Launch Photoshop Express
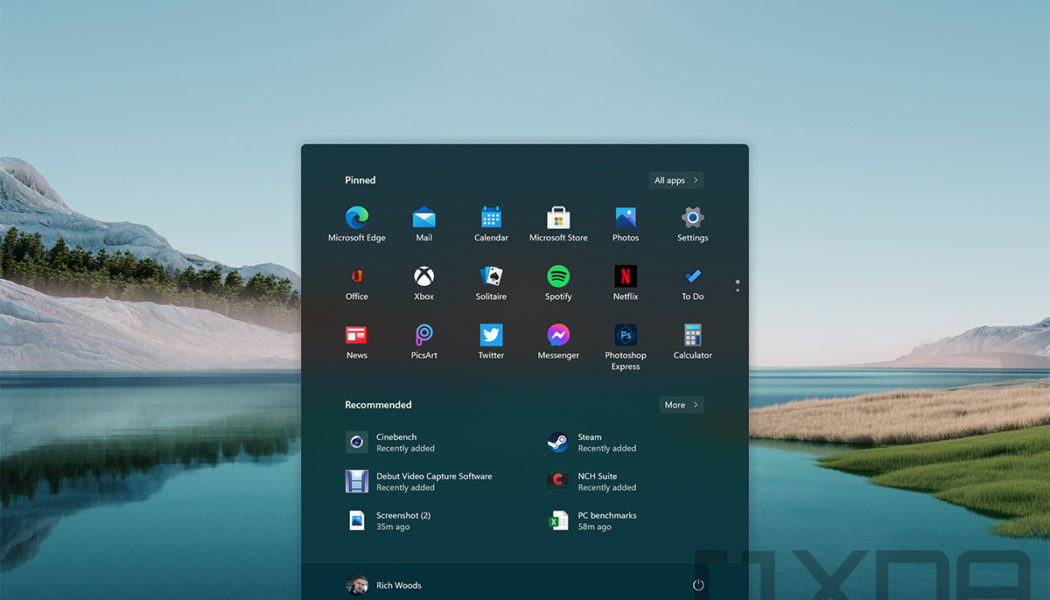 pos(624,341)
